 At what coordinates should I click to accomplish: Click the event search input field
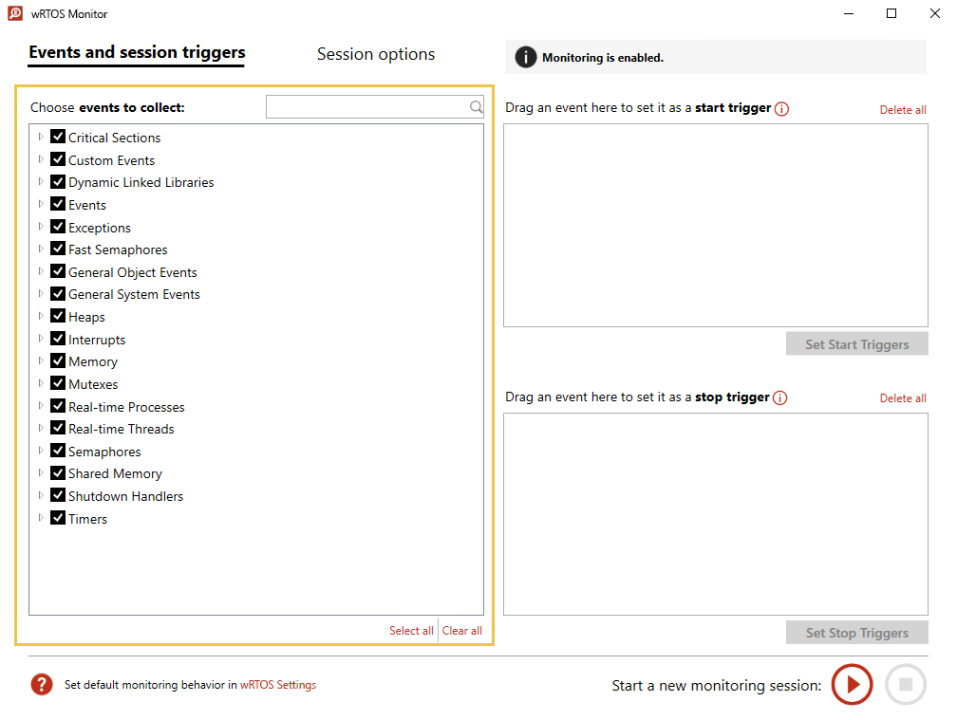tap(367, 107)
